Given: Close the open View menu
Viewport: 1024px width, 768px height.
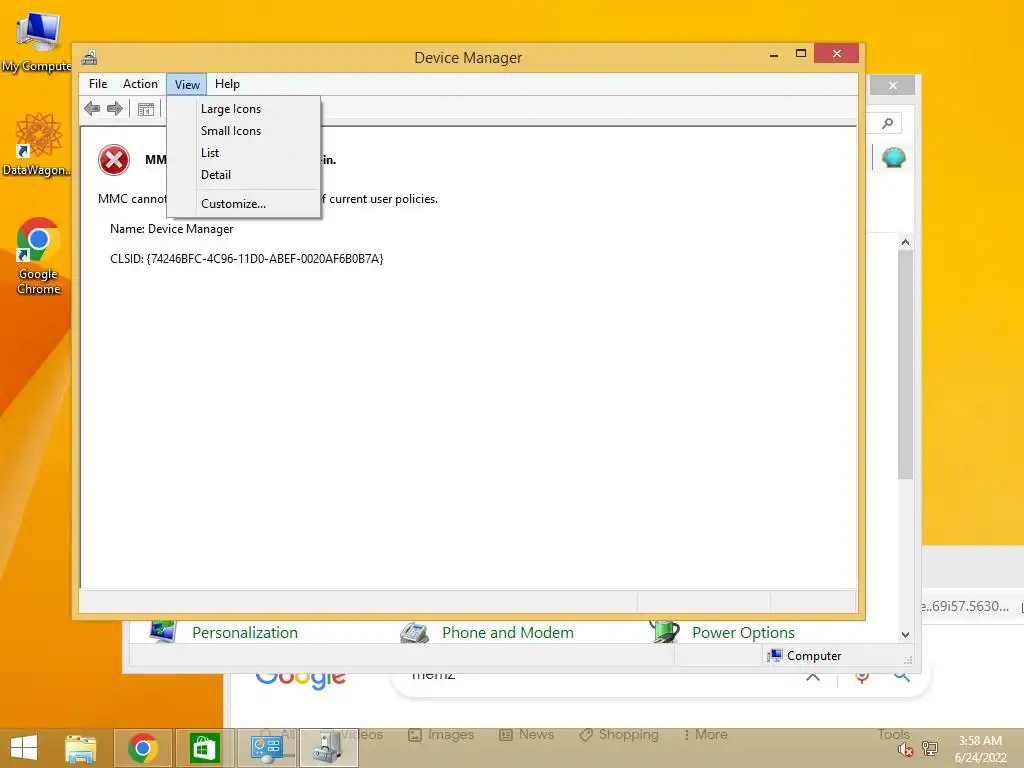Looking at the screenshot, I should (187, 84).
